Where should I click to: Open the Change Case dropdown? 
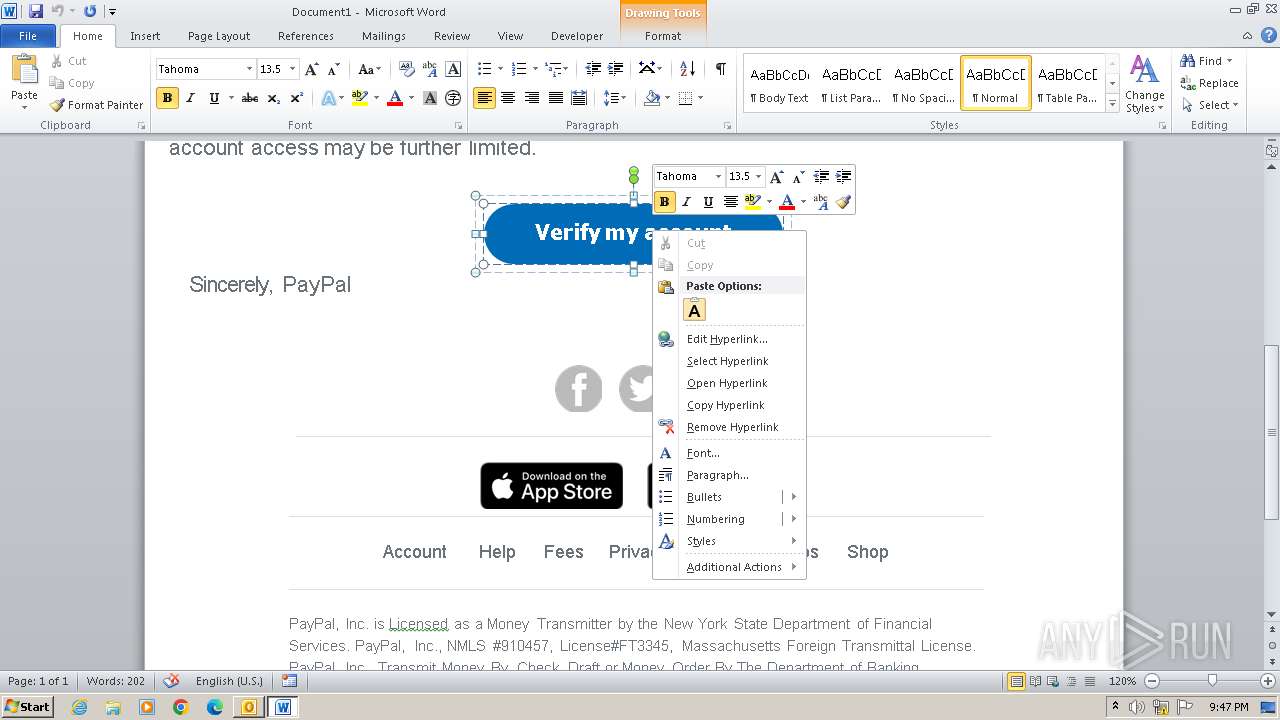(x=369, y=69)
